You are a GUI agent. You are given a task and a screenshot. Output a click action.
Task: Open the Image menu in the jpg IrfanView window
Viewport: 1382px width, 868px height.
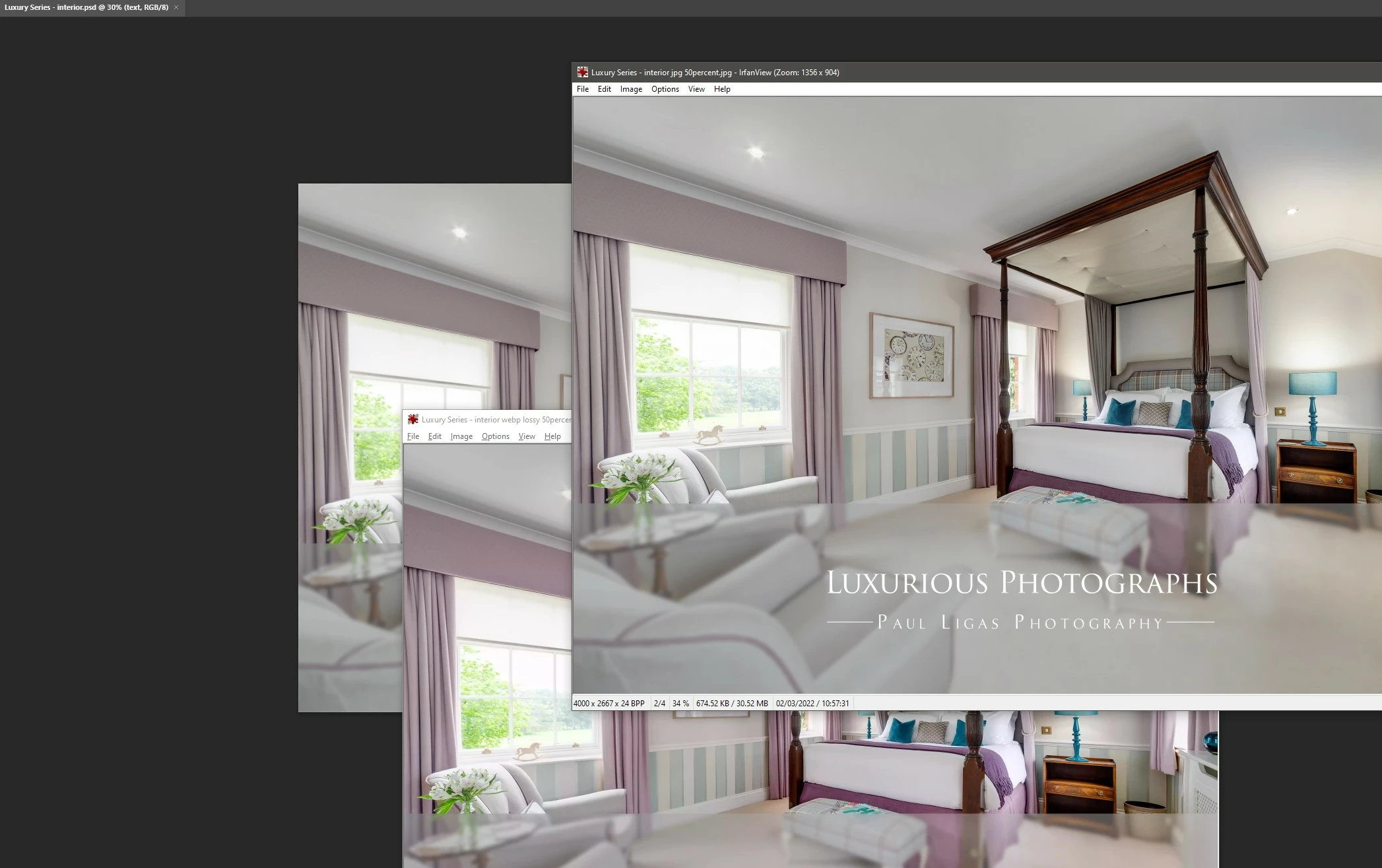631,89
